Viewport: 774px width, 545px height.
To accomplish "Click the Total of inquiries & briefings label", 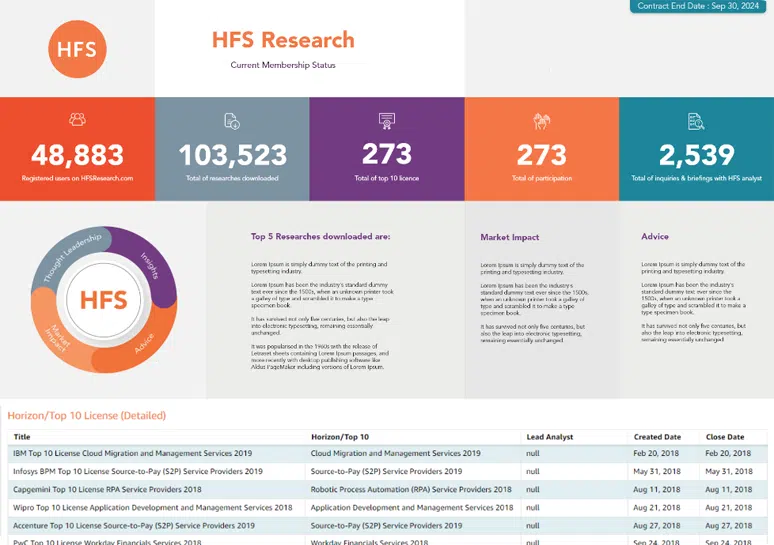I will point(697,178).
